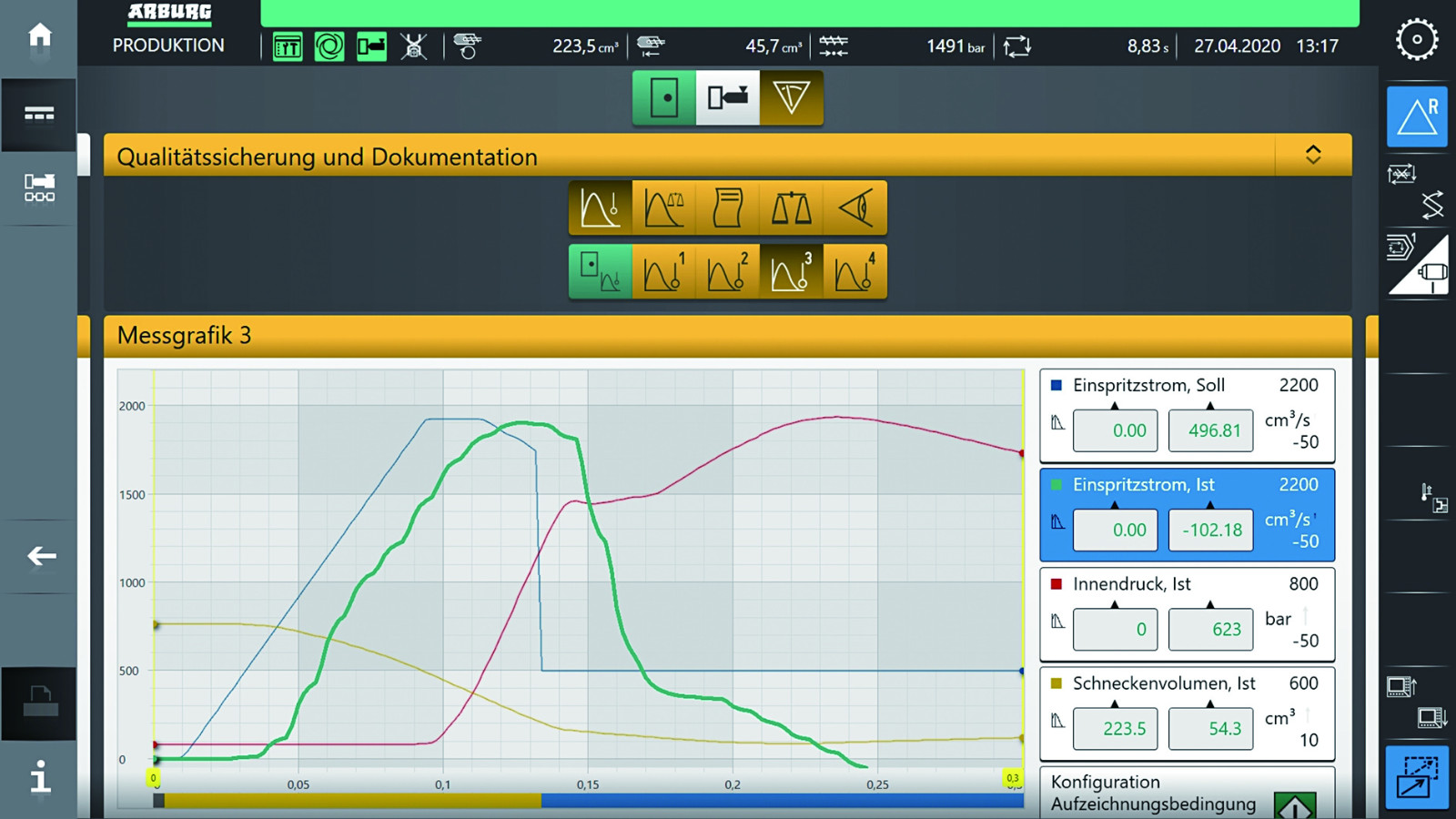Click the 45,7 cm³ readout
1456x819 pixels.
pos(773,46)
